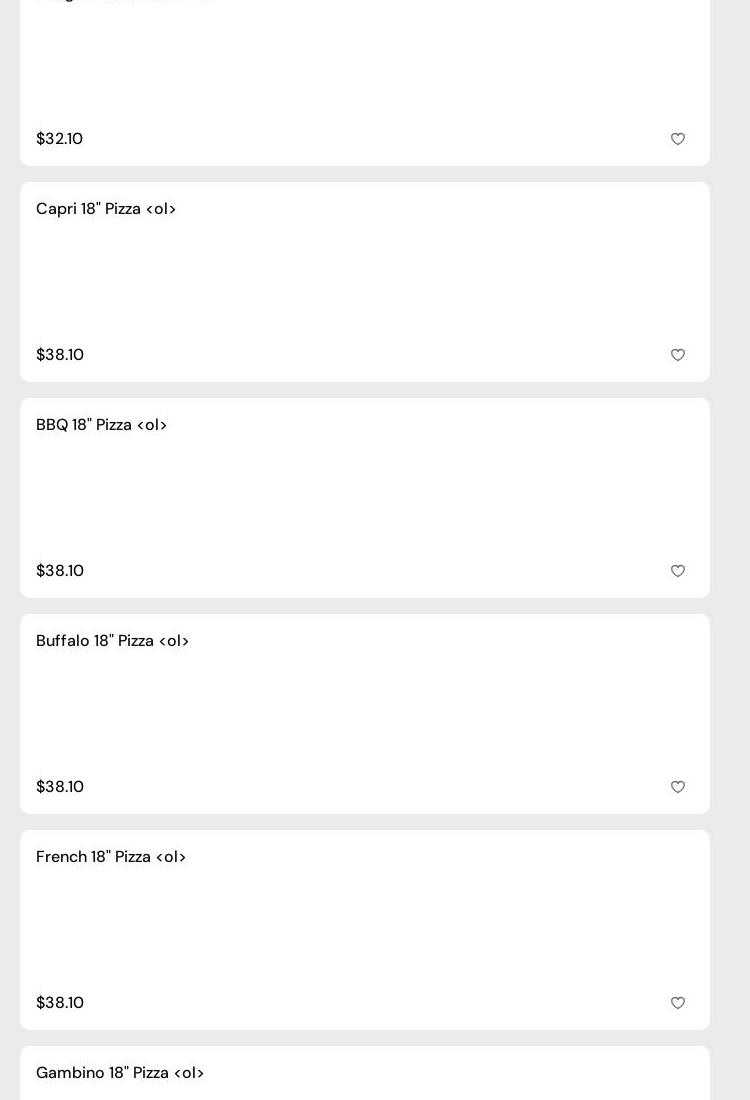Add Buffalo 18" Pizza to favorites

pyautogui.click(x=678, y=787)
